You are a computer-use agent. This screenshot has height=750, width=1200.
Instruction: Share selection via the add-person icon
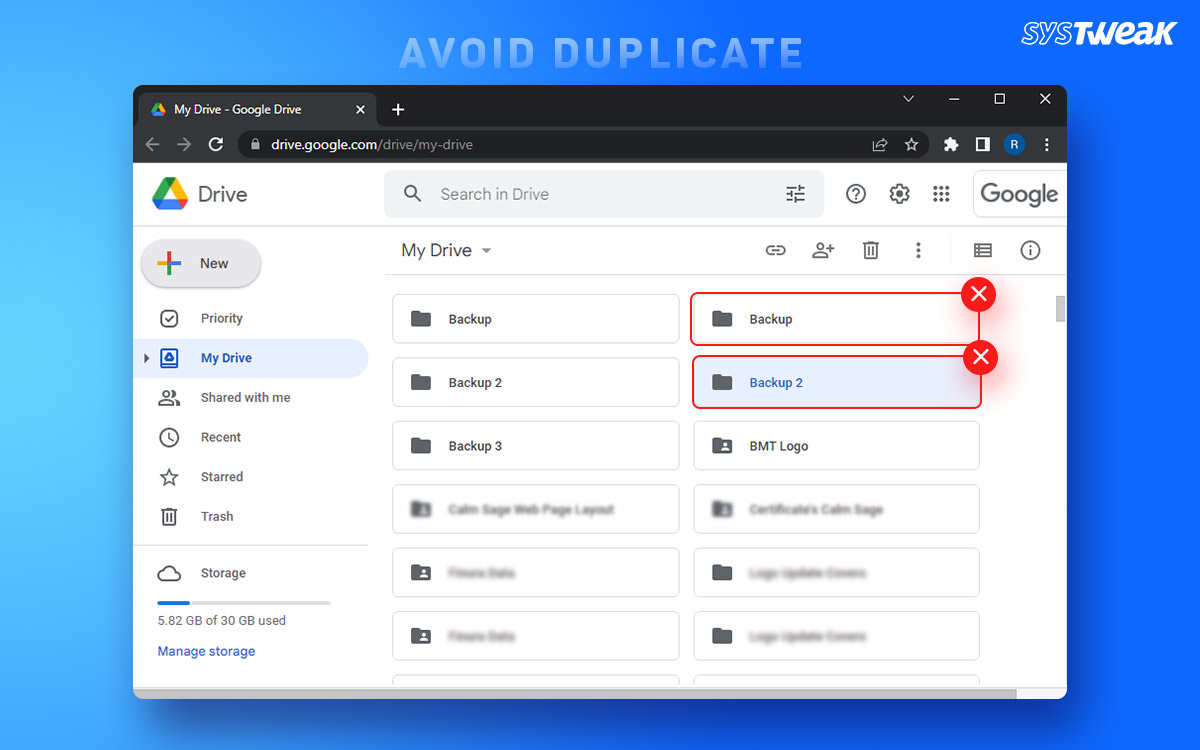click(x=823, y=250)
